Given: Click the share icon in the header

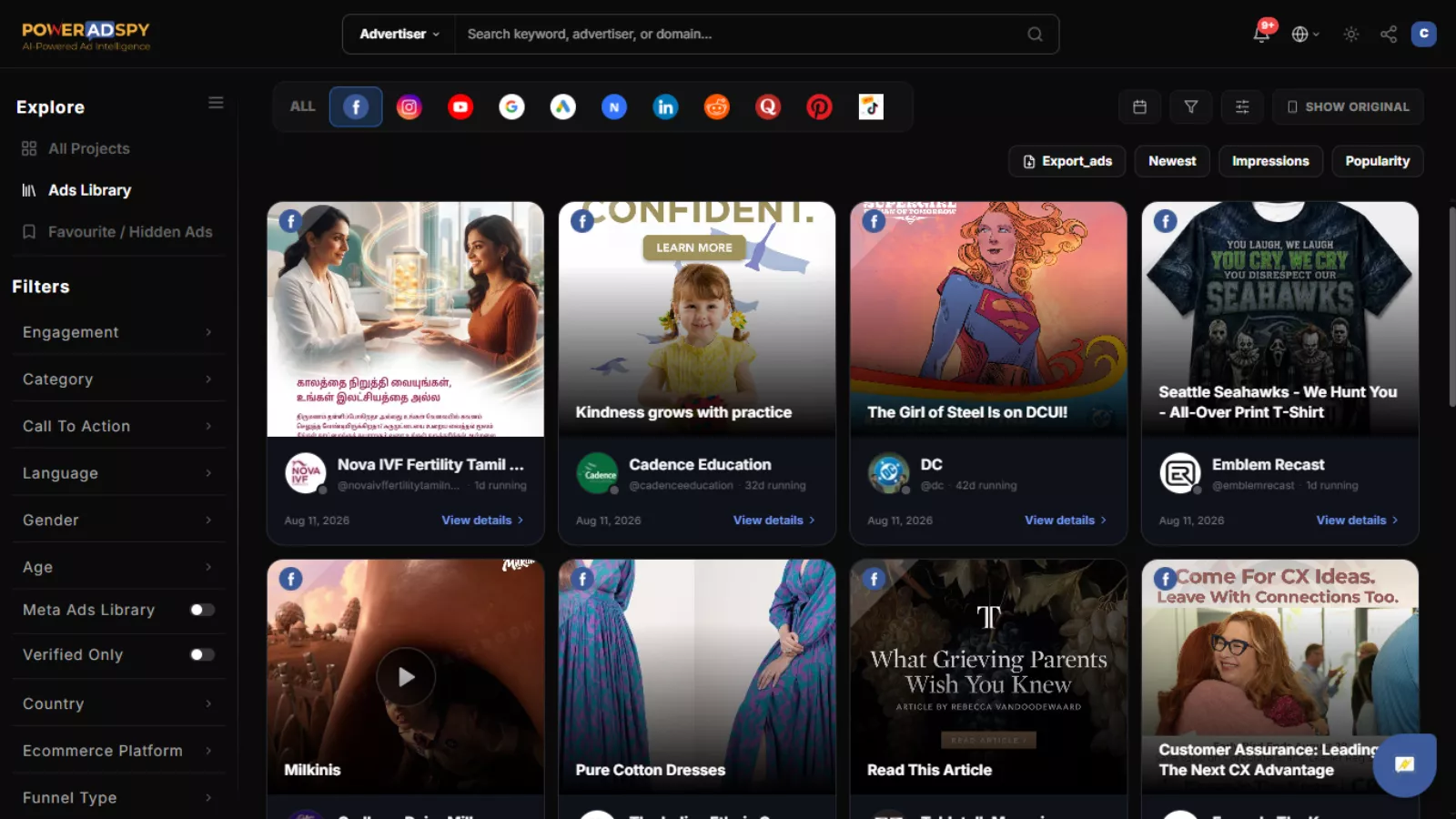Looking at the screenshot, I should click(x=1389, y=34).
